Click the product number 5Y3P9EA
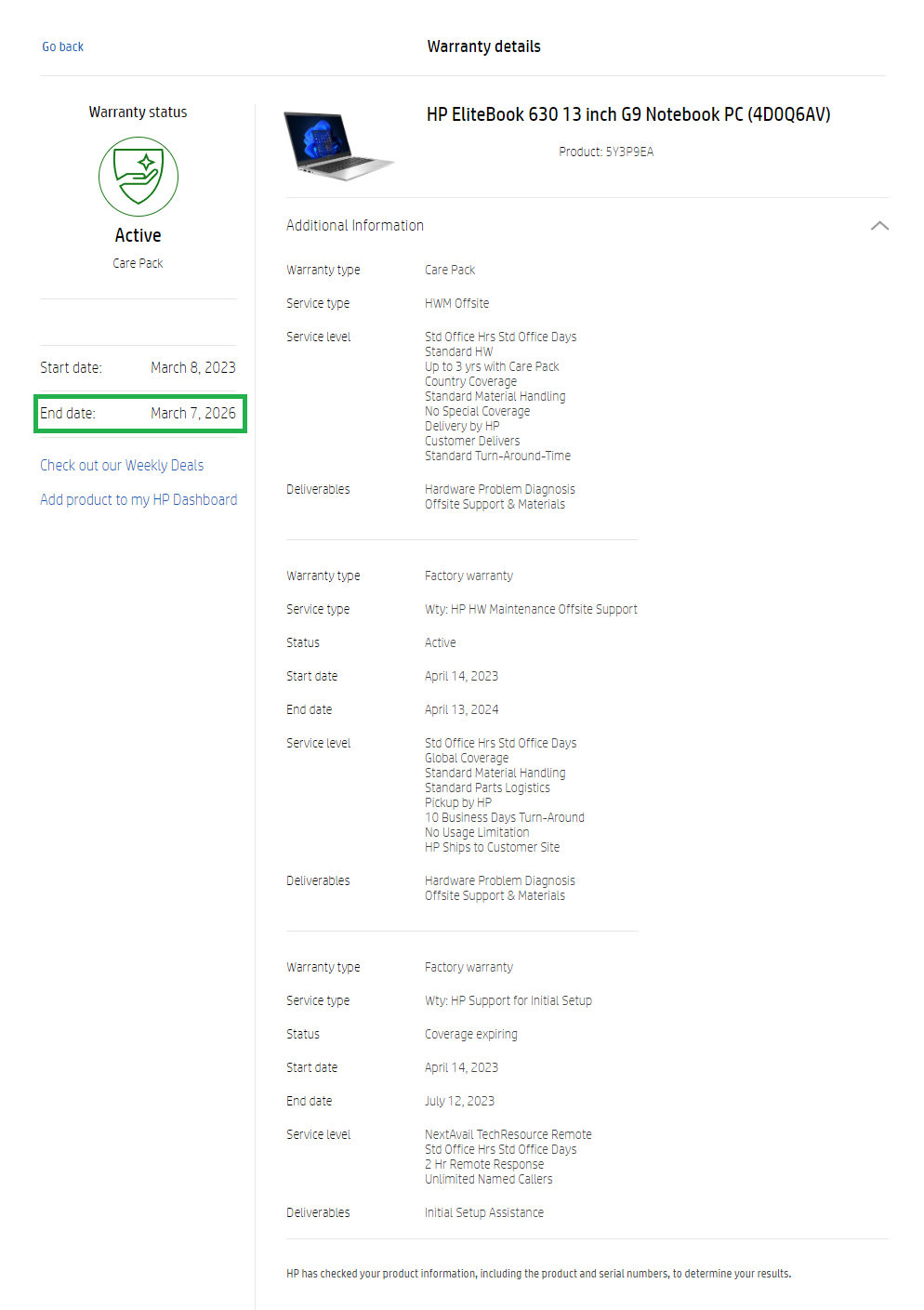 coord(606,152)
